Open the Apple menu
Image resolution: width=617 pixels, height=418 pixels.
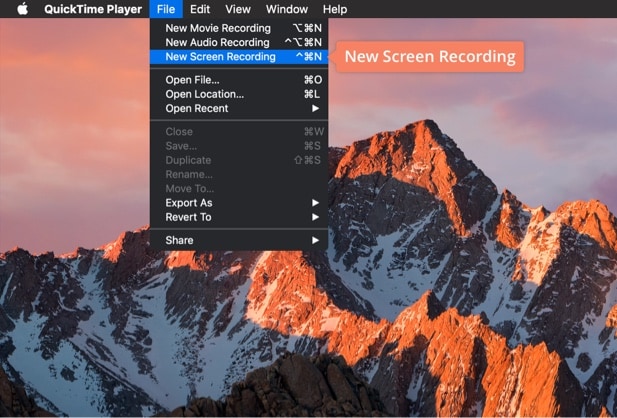23,9
